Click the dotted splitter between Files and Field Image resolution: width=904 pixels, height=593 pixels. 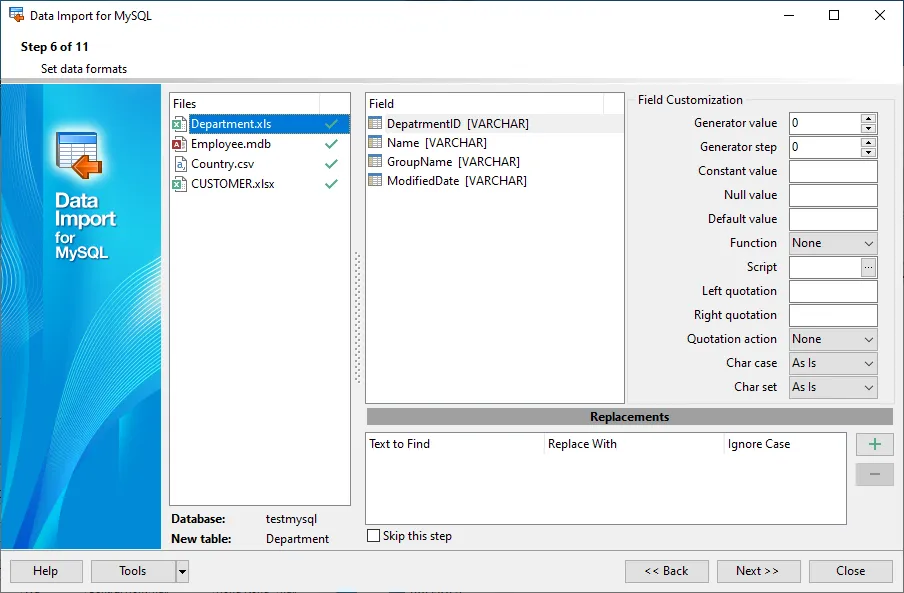[x=357, y=317]
